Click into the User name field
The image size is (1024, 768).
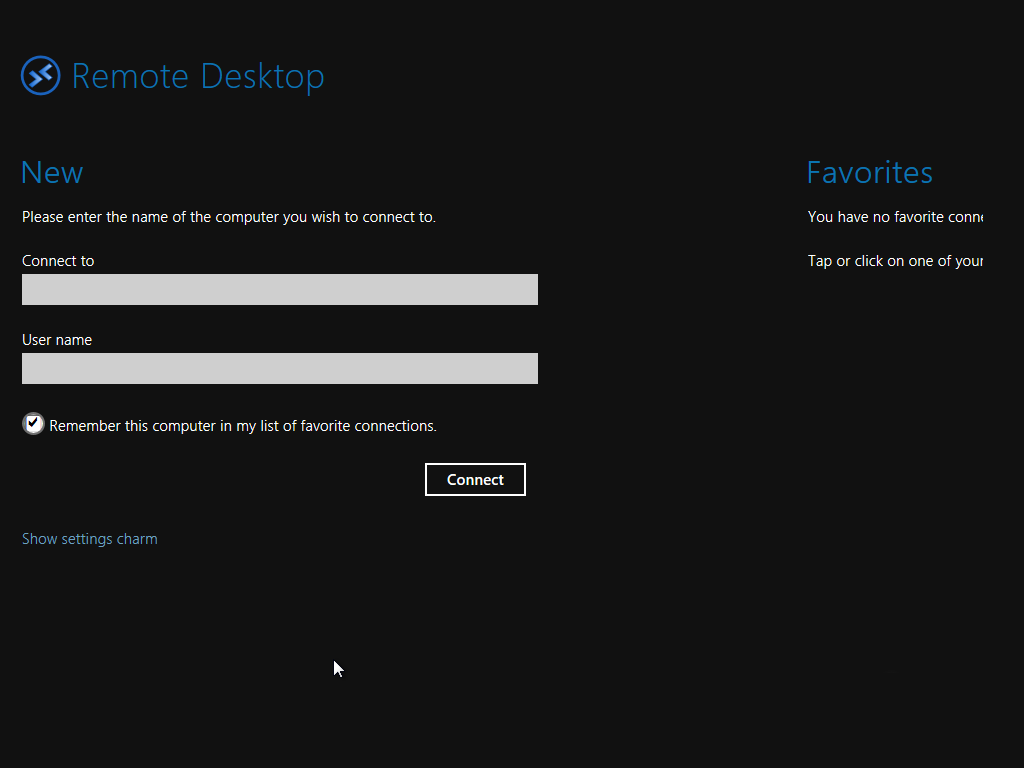[280, 368]
